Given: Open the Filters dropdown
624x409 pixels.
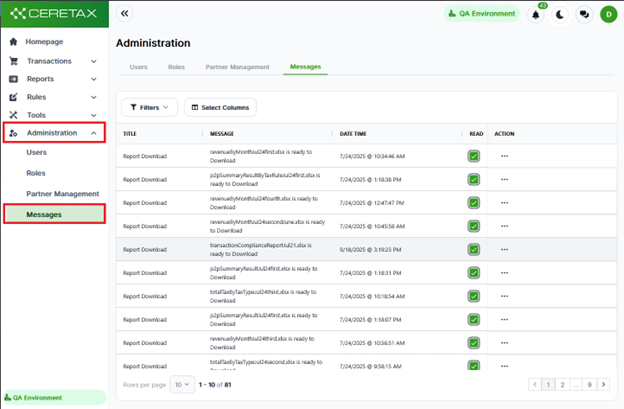Looking at the screenshot, I should [149, 107].
